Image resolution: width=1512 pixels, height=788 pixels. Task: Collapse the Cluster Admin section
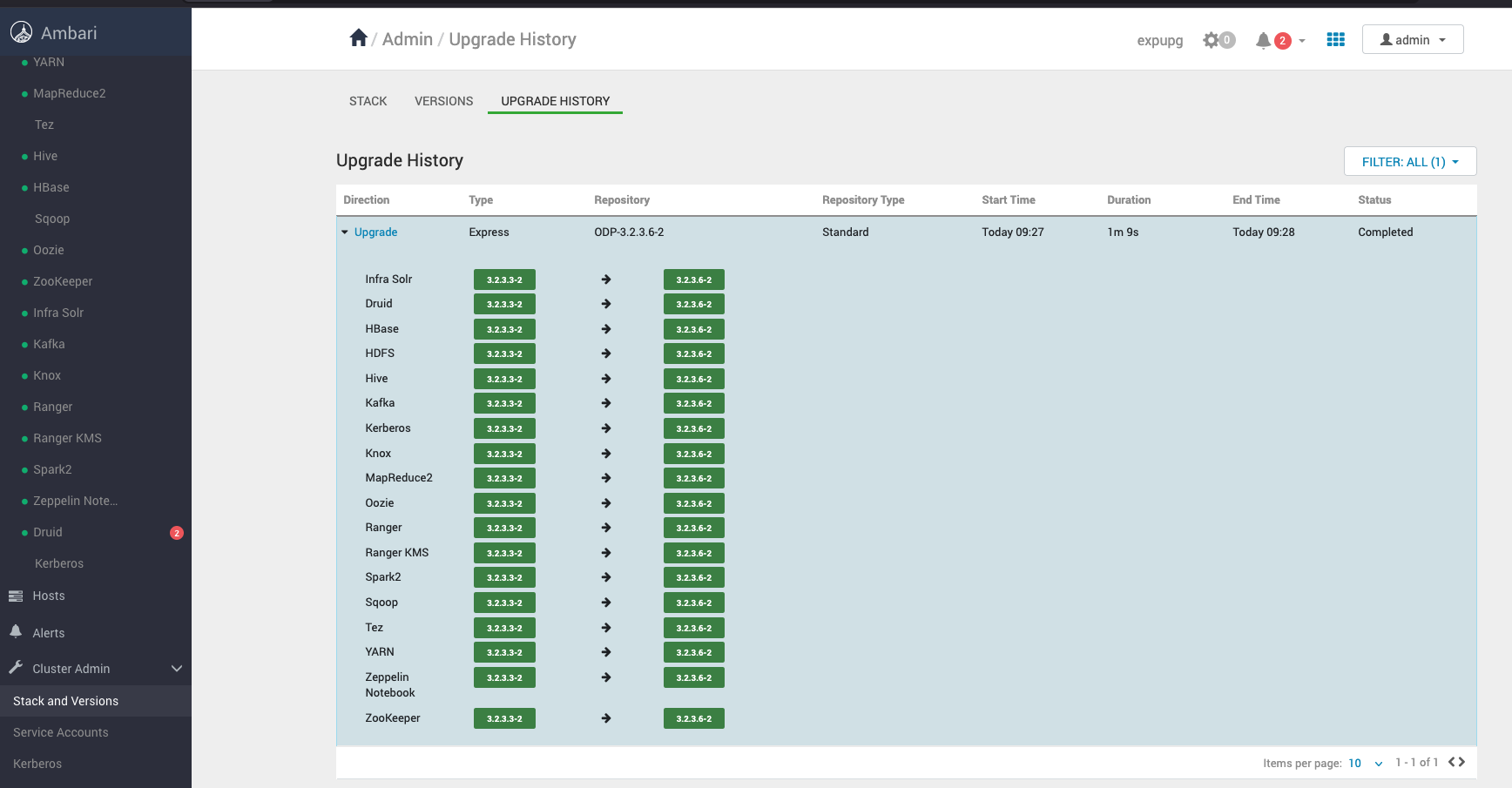click(x=177, y=669)
